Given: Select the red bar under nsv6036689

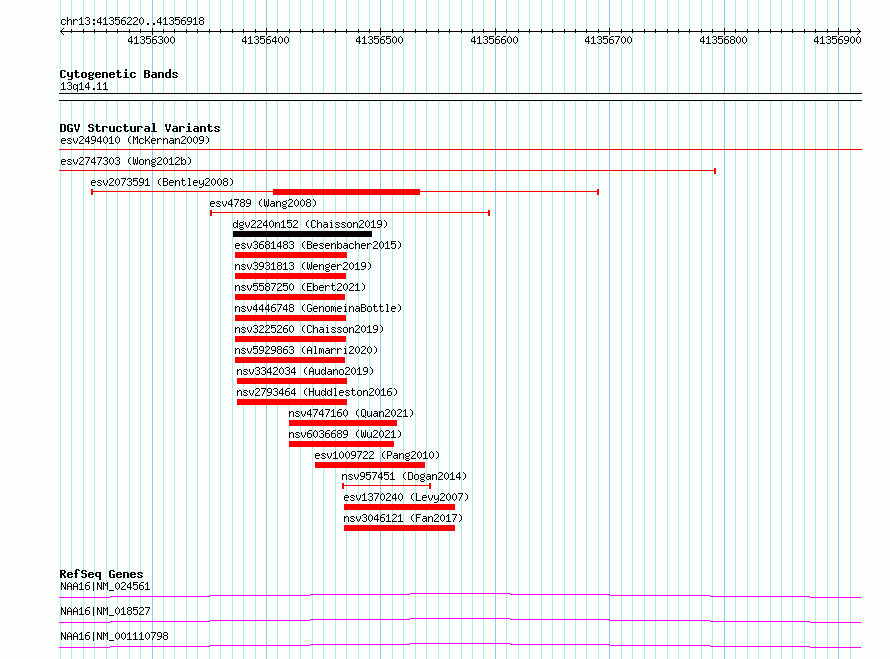Looking at the screenshot, I should point(341,444).
